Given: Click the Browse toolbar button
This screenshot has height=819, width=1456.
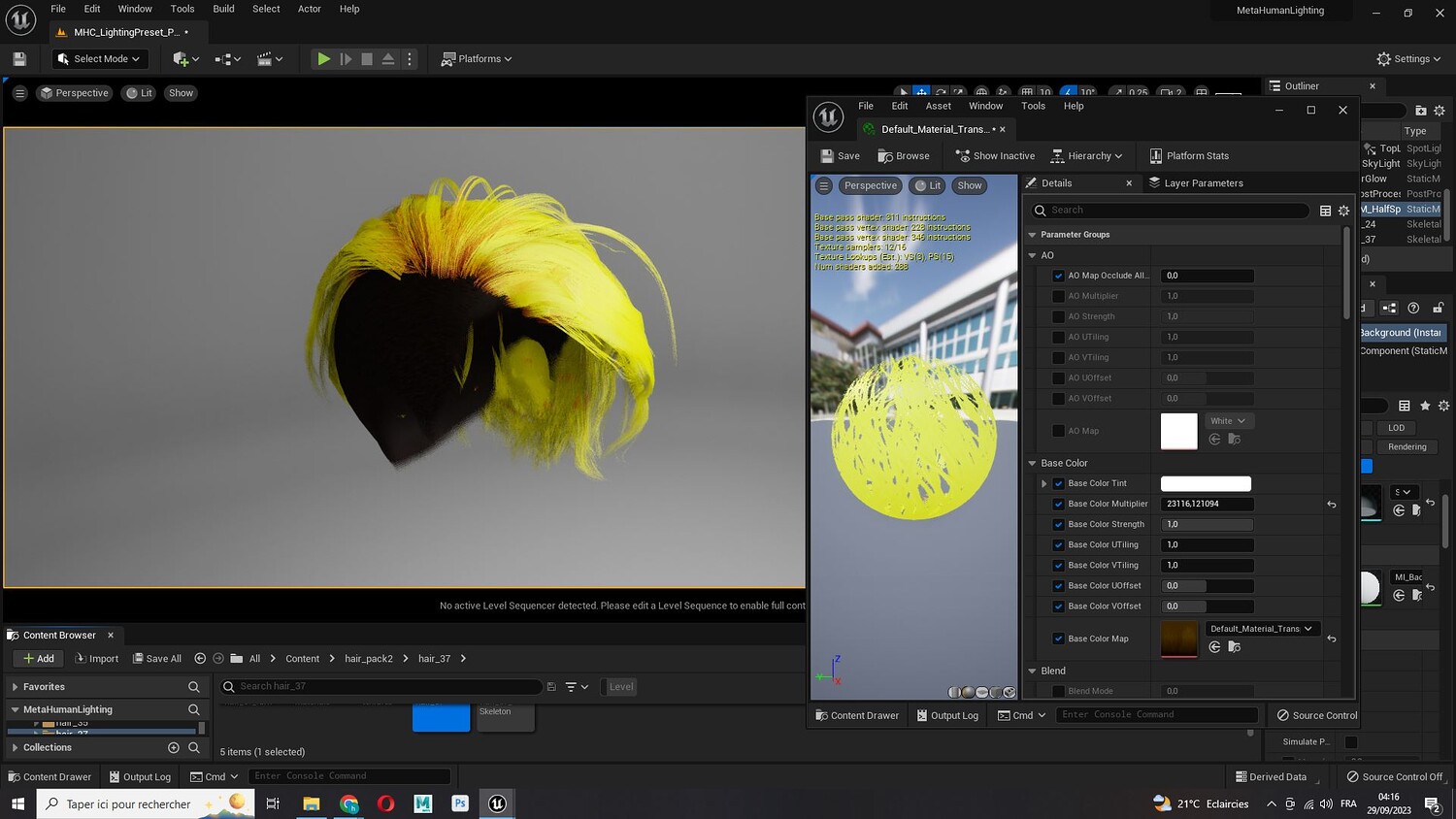Looking at the screenshot, I should tap(904, 156).
